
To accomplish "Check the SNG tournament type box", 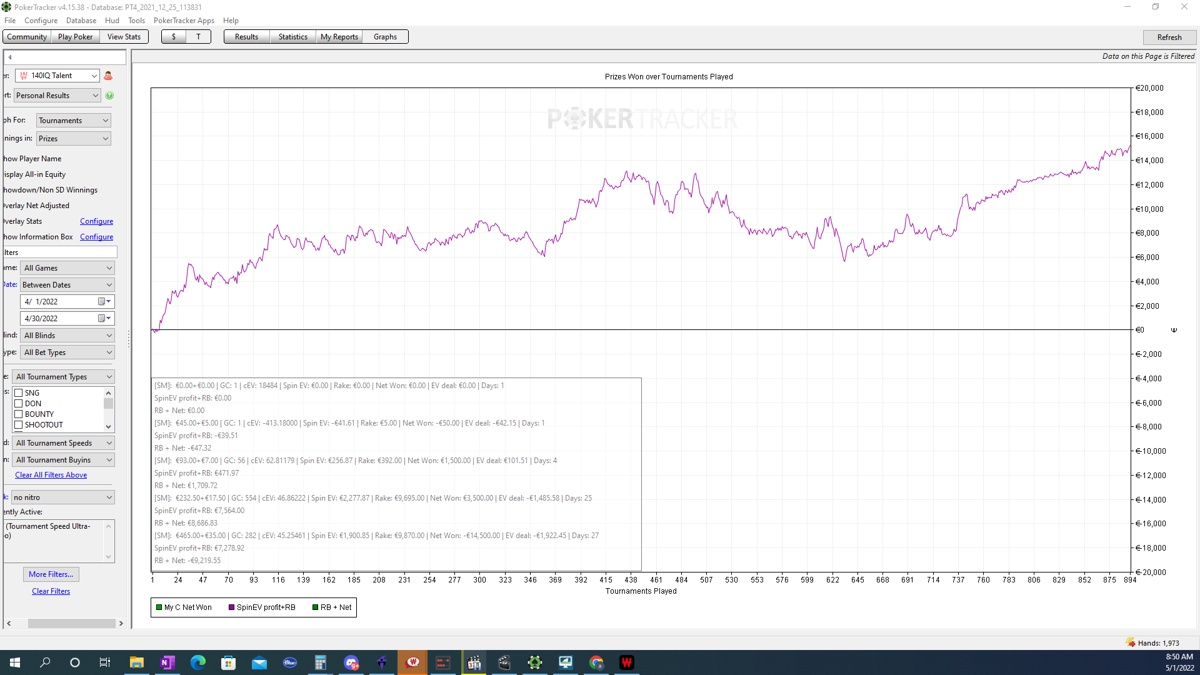I will coord(18,393).
